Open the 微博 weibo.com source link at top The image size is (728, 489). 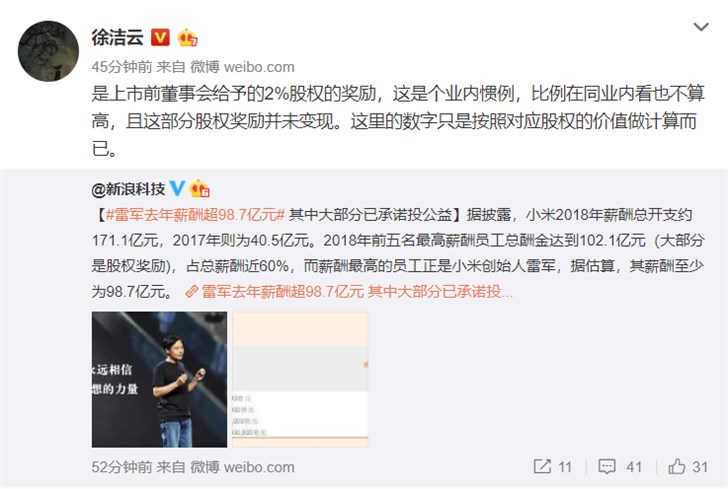pos(242,67)
